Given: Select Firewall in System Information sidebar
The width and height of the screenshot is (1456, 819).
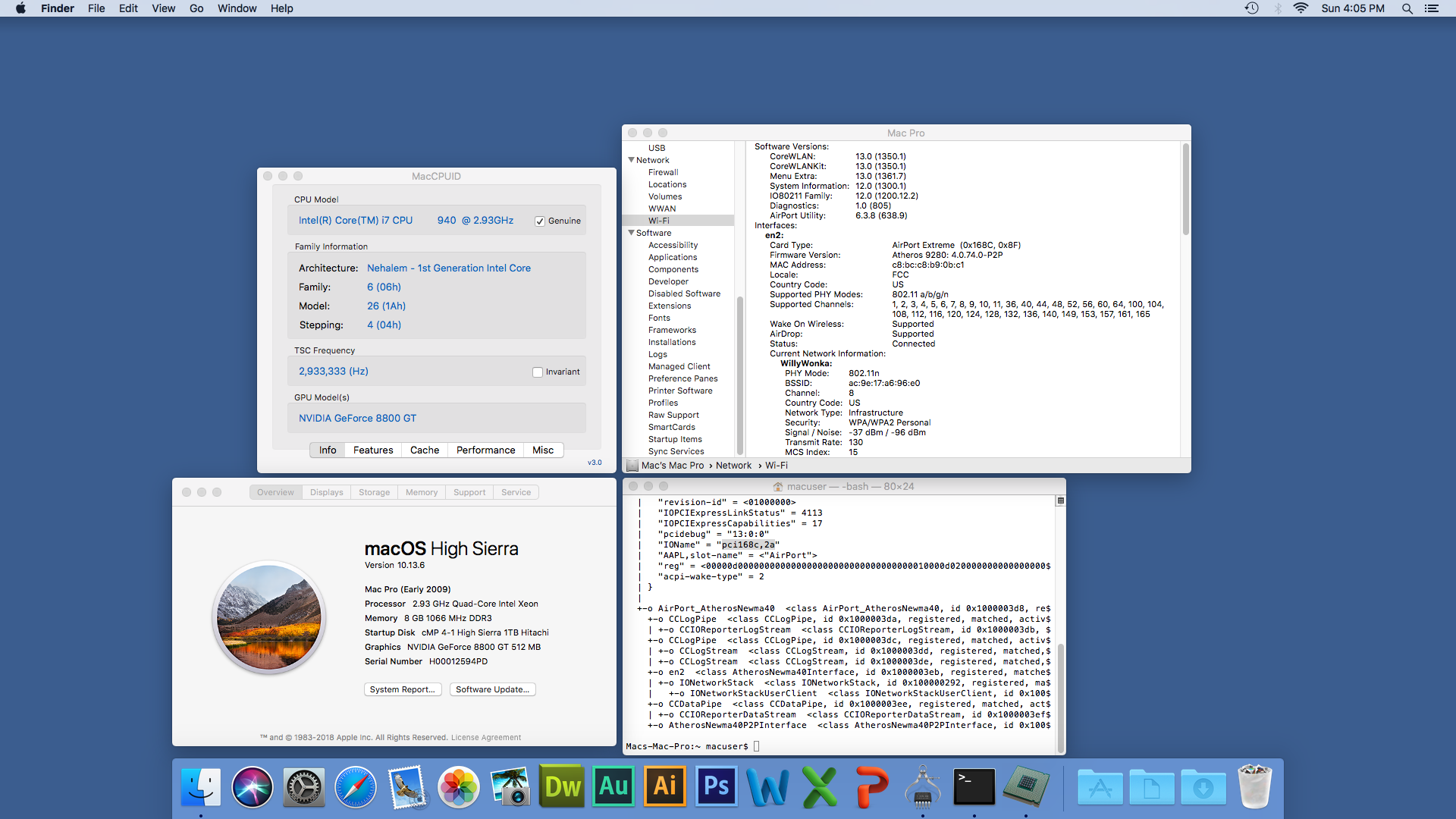Looking at the screenshot, I should point(664,172).
